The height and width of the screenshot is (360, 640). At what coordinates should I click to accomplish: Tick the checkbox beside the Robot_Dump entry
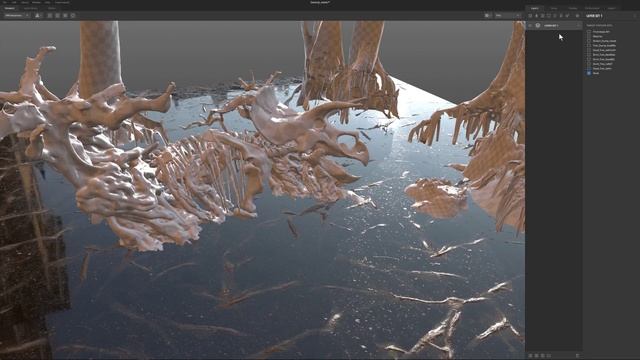click(x=589, y=41)
